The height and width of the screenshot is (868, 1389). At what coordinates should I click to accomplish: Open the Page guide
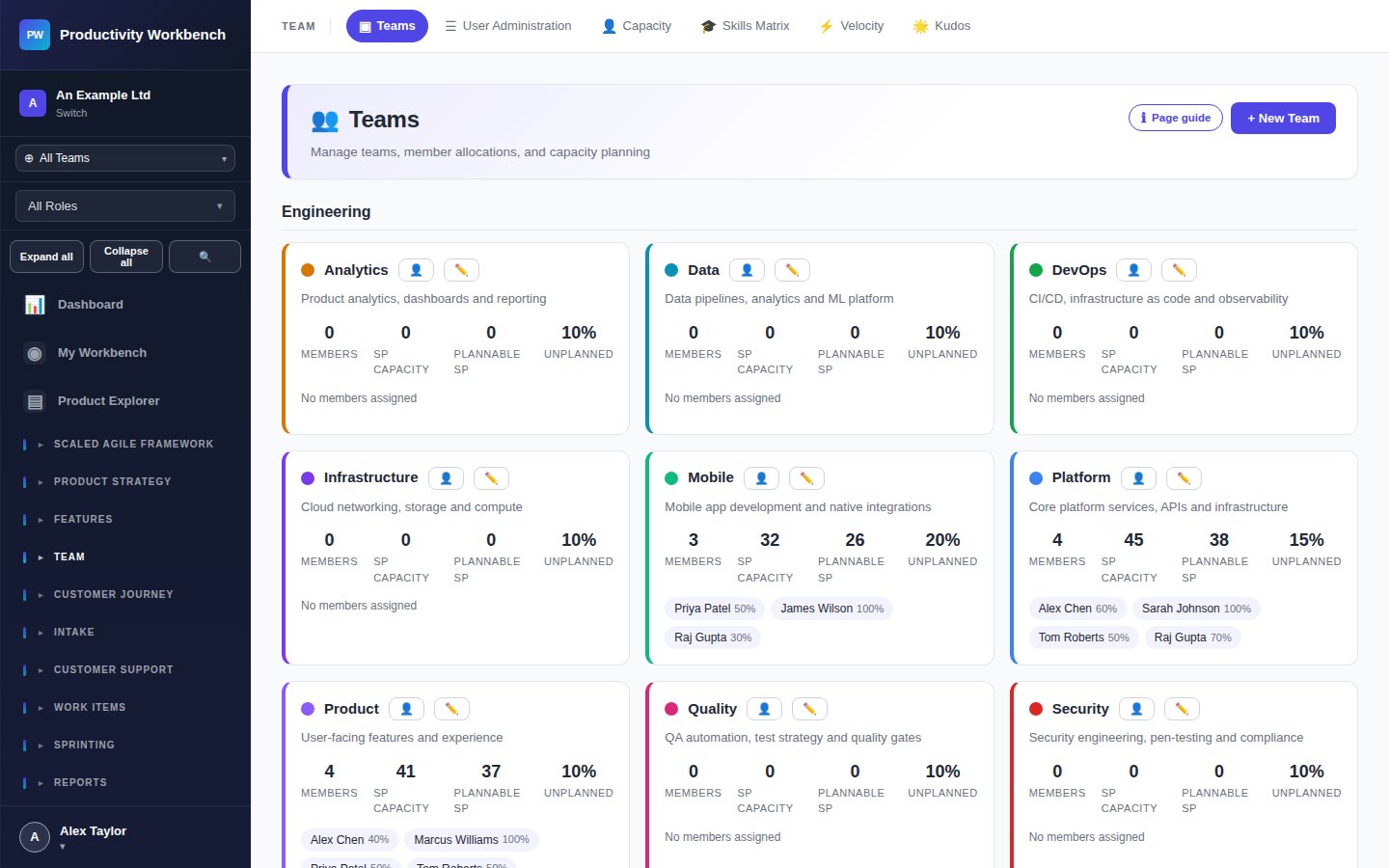tap(1176, 118)
